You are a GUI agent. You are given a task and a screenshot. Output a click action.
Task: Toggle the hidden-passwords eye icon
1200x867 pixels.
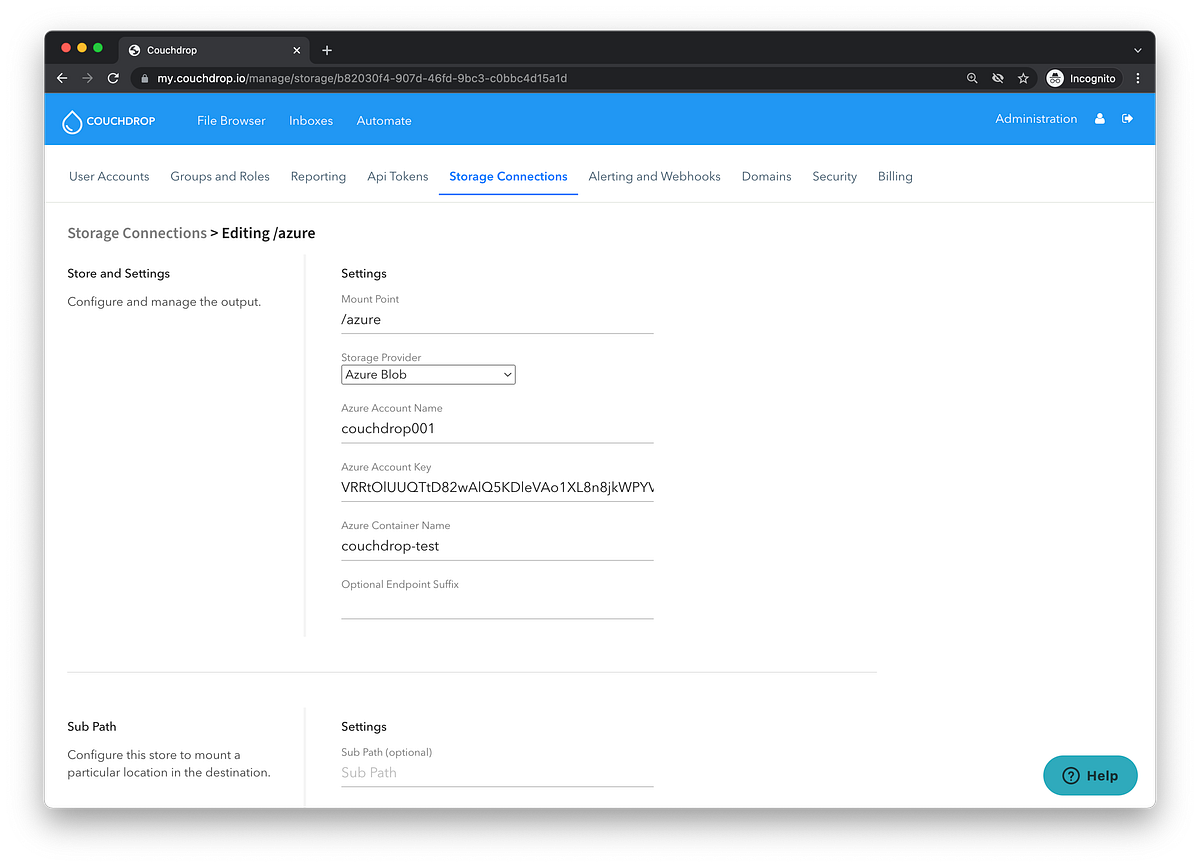pos(997,78)
